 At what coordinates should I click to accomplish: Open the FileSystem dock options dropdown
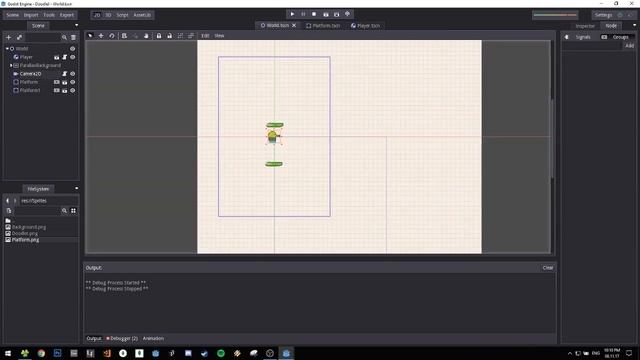point(76,189)
